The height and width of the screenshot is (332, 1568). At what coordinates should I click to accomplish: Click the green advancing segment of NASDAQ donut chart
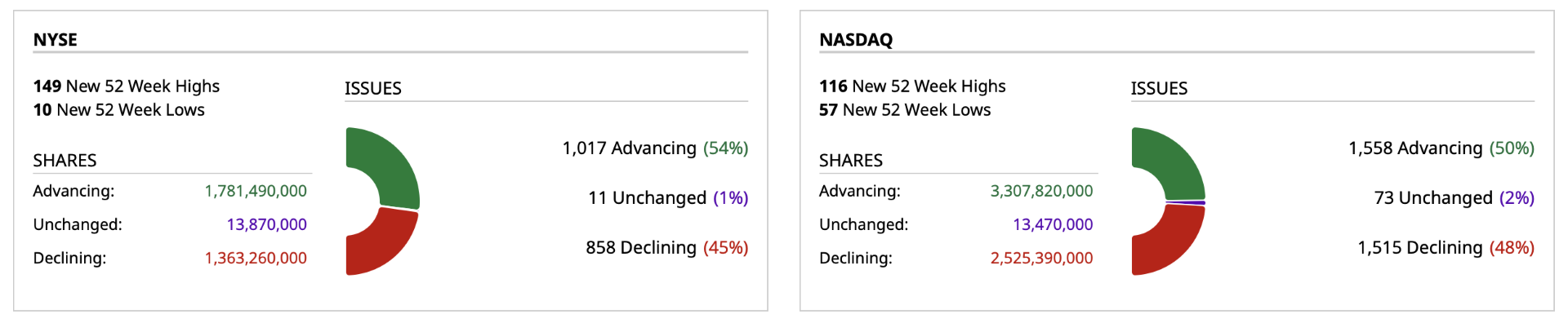[x=1176, y=162]
